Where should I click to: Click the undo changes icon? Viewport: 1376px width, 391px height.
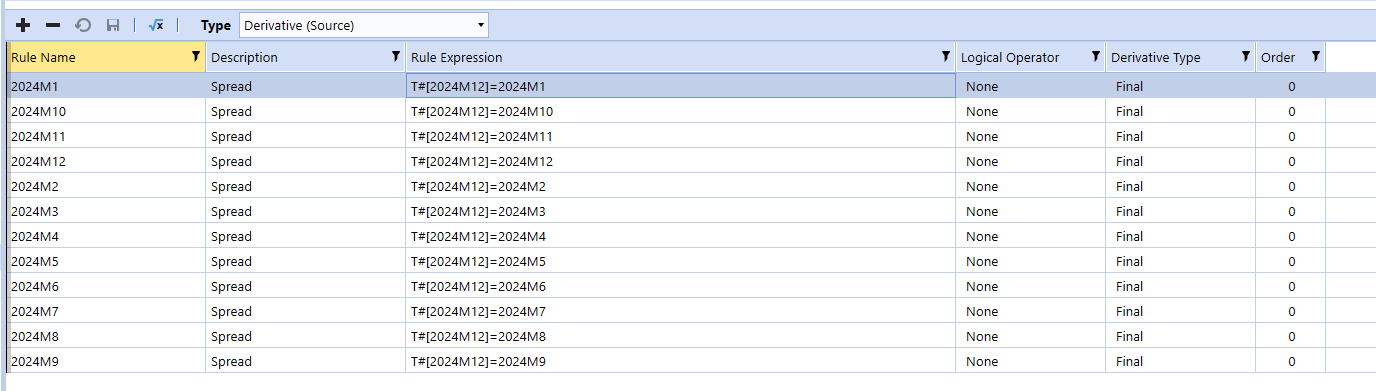pyautogui.click(x=83, y=25)
